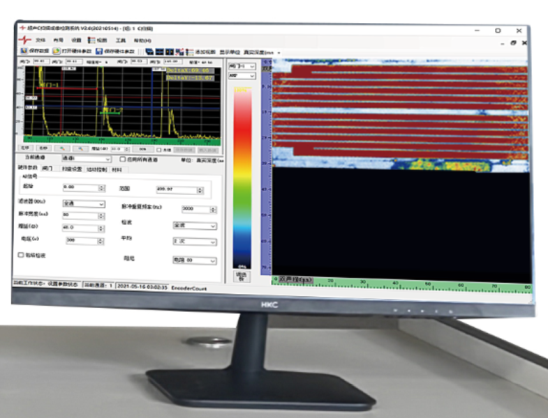
Task: Click the DeltaX readout in the A-scan graph
Action: coord(189,71)
